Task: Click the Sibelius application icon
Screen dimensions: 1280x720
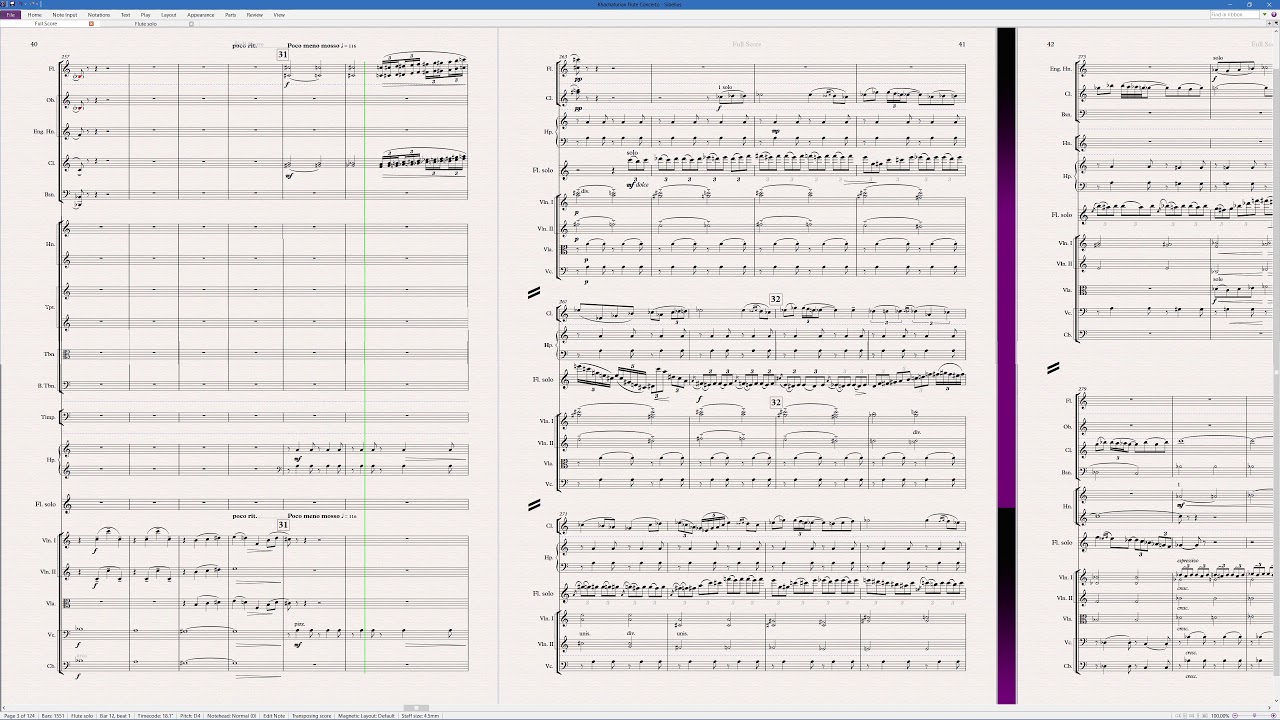Action: coord(4,4)
